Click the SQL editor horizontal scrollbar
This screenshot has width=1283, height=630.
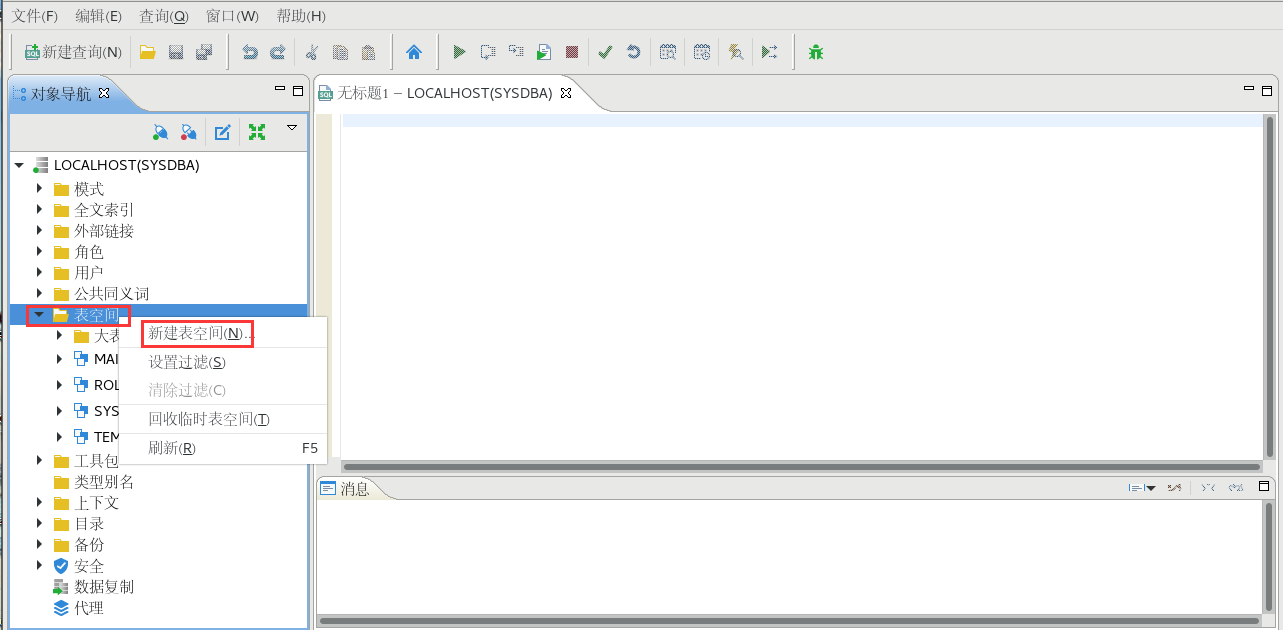(801, 466)
